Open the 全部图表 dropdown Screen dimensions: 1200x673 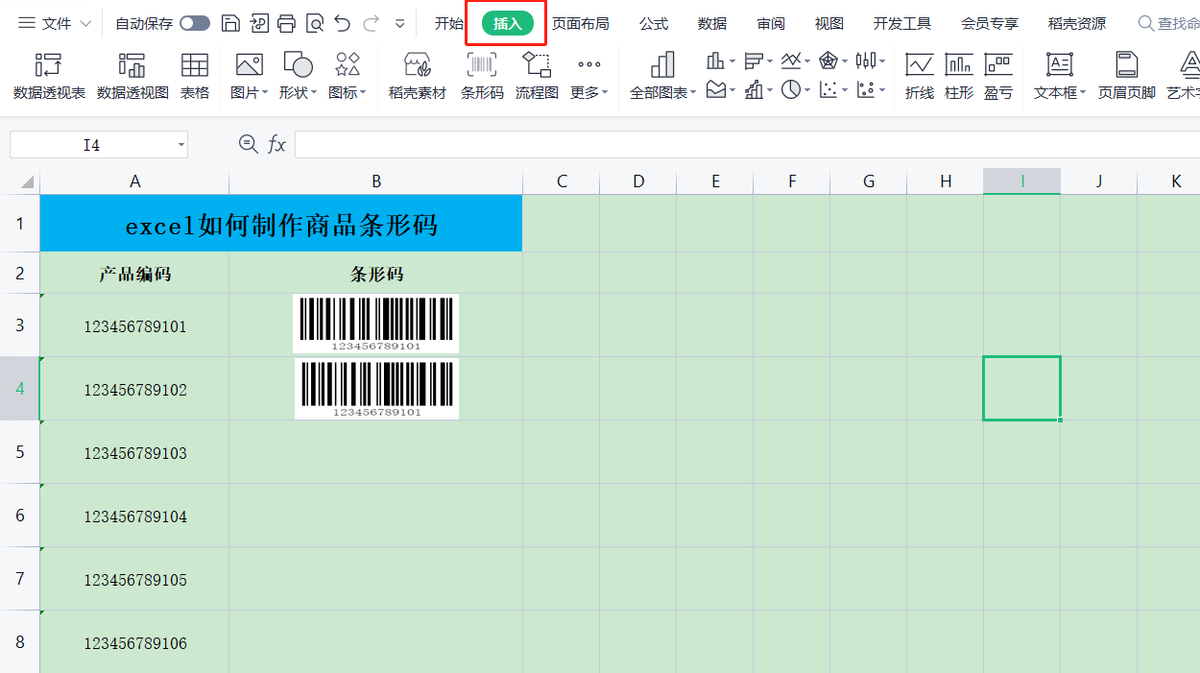663,77
